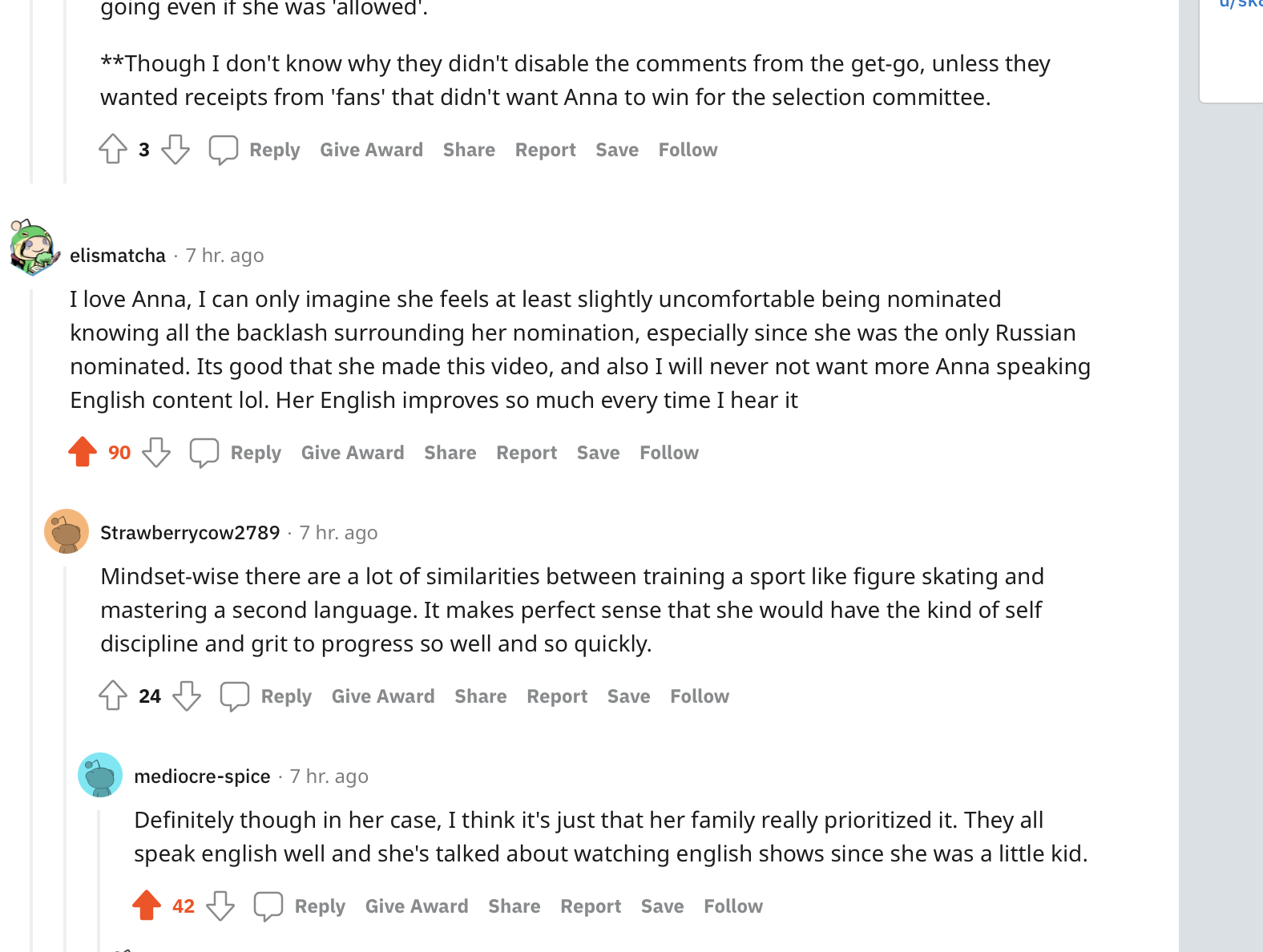Open Strawberrycow2789's avatar

coord(67,531)
